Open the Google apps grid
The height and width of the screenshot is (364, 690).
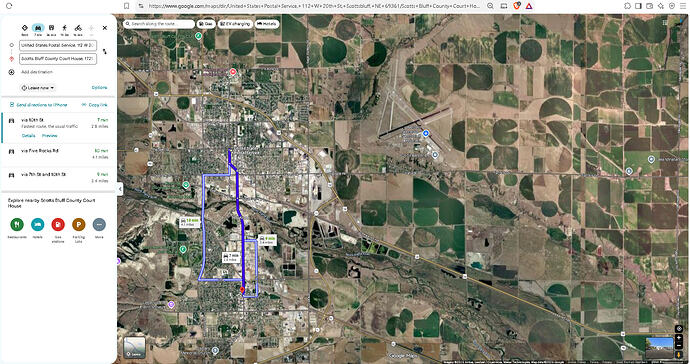coord(665,22)
